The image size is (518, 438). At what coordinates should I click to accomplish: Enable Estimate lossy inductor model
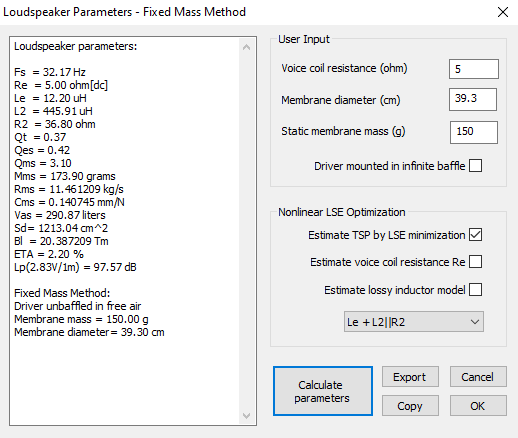pos(475,290)
